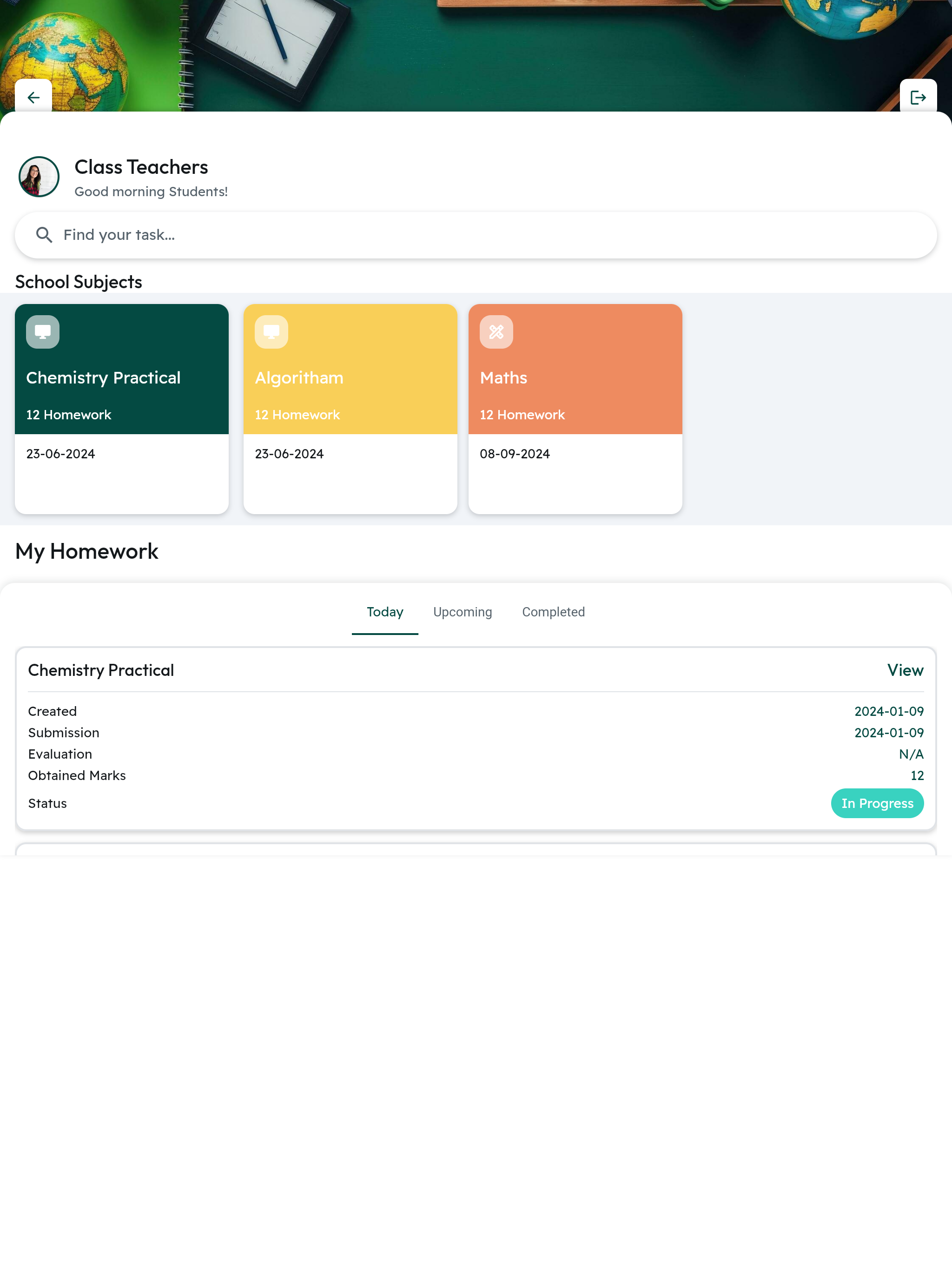Click the Chemistry Practical homework entry title
The height and width of the screenshot is (1270, 952).
(x=101, y=670)
